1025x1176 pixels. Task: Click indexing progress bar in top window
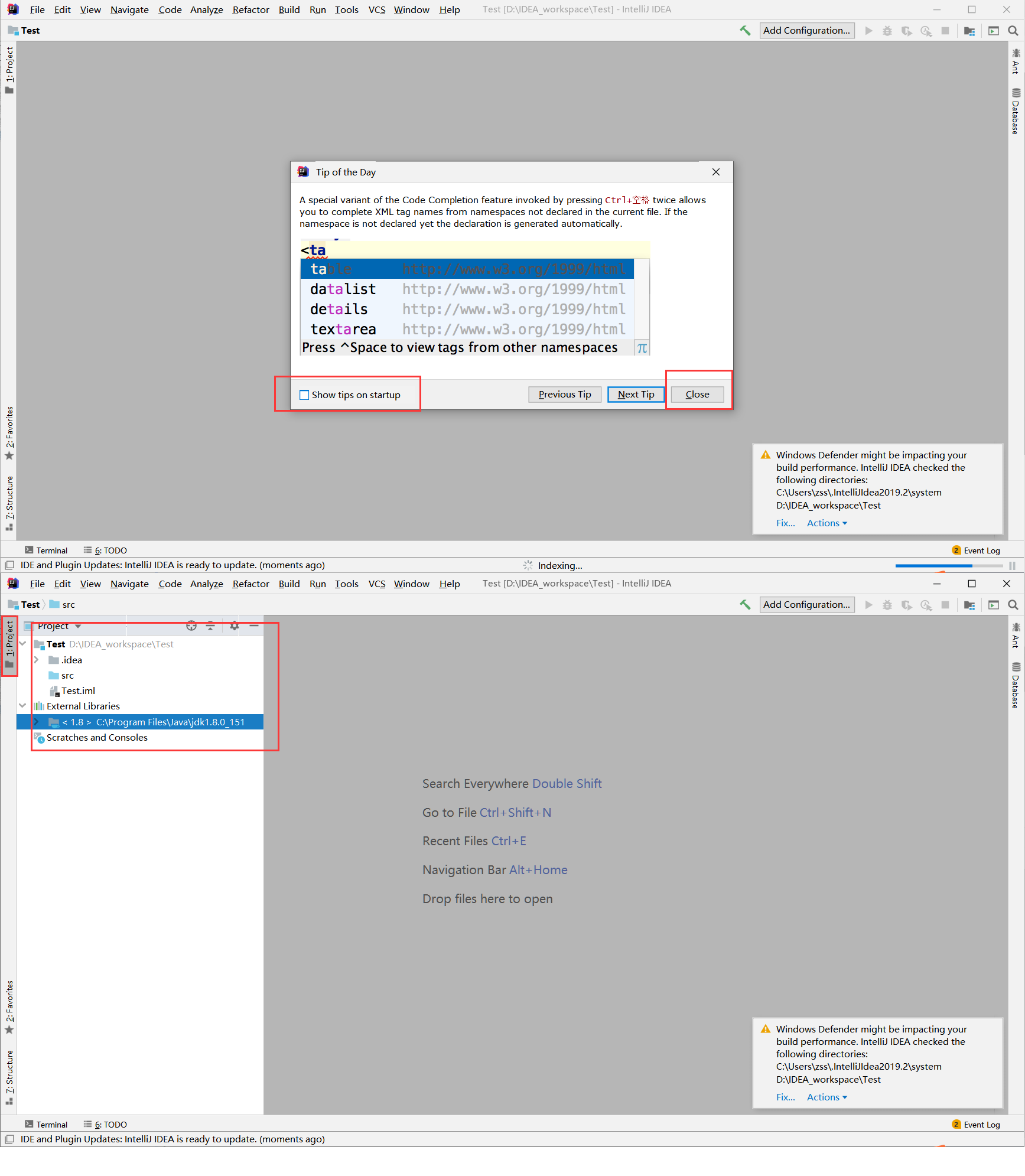(x=949, y=566)
